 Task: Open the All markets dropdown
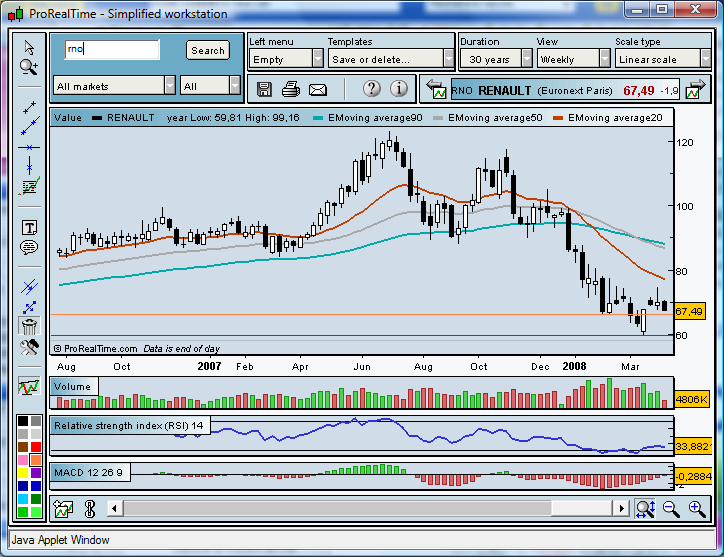(x=115, y=86)
